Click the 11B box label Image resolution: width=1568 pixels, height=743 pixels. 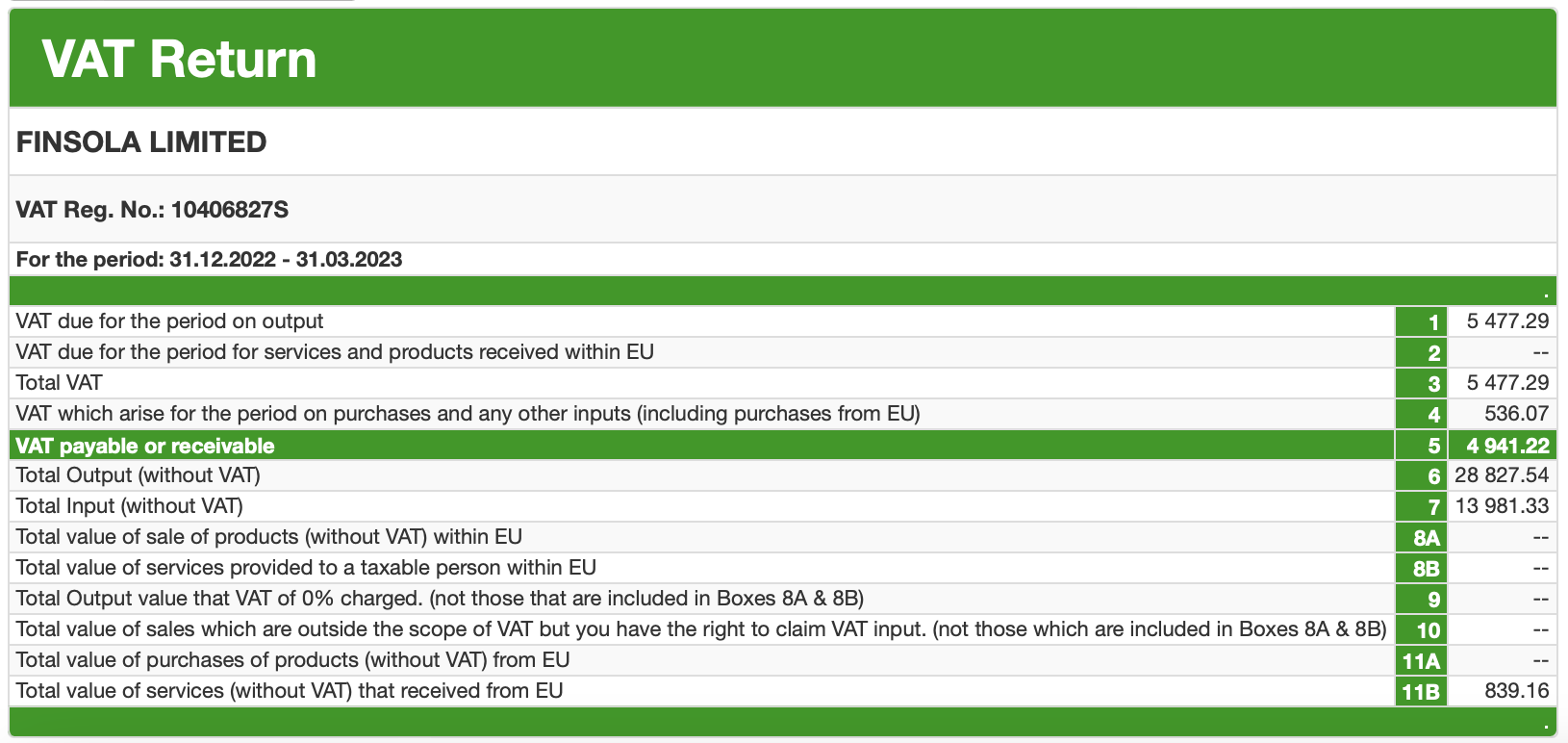click(x=1422, y=691)
